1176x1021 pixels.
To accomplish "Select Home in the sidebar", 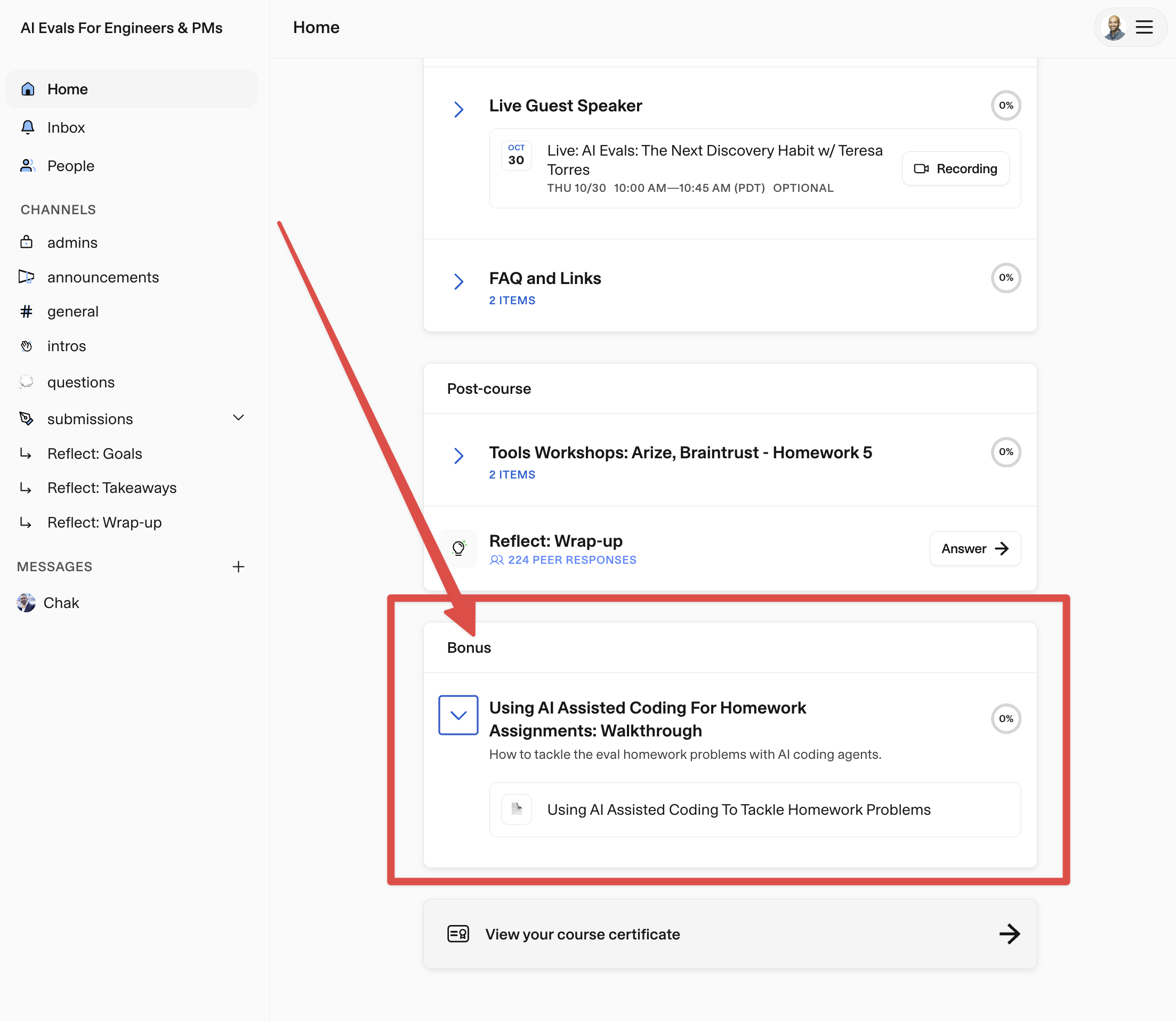I will (x=132, y=89).
